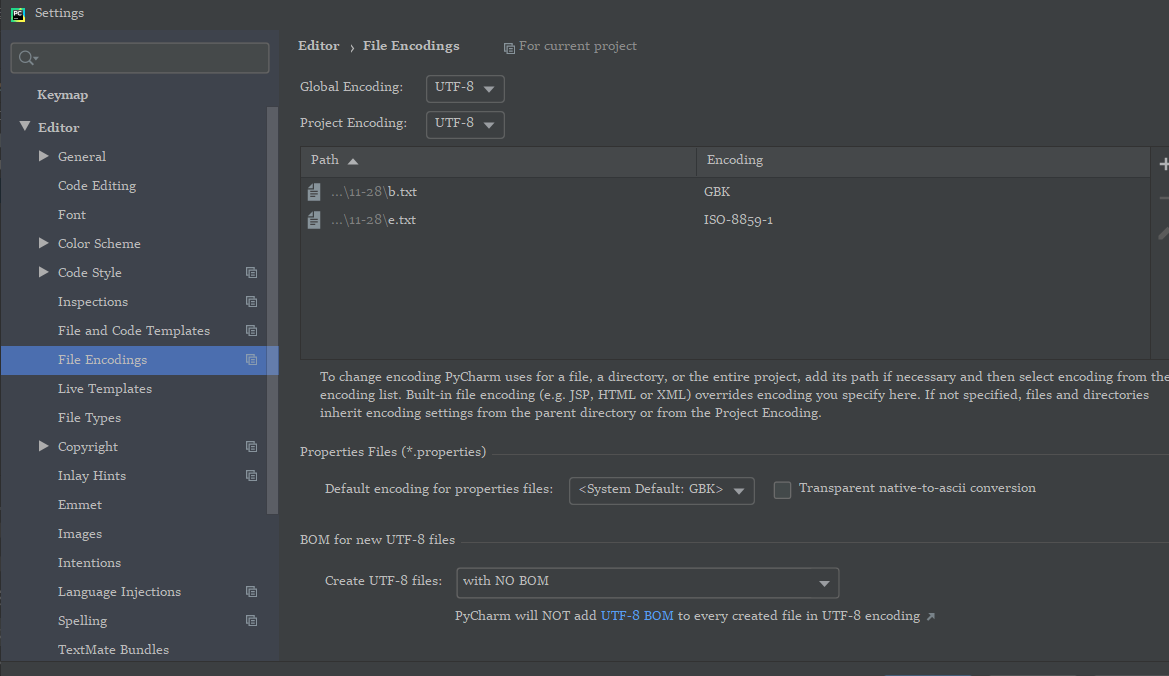1169x676 pixels.
Task: Click the file icon next to e.txt
Action: click(x=313, y=219)
